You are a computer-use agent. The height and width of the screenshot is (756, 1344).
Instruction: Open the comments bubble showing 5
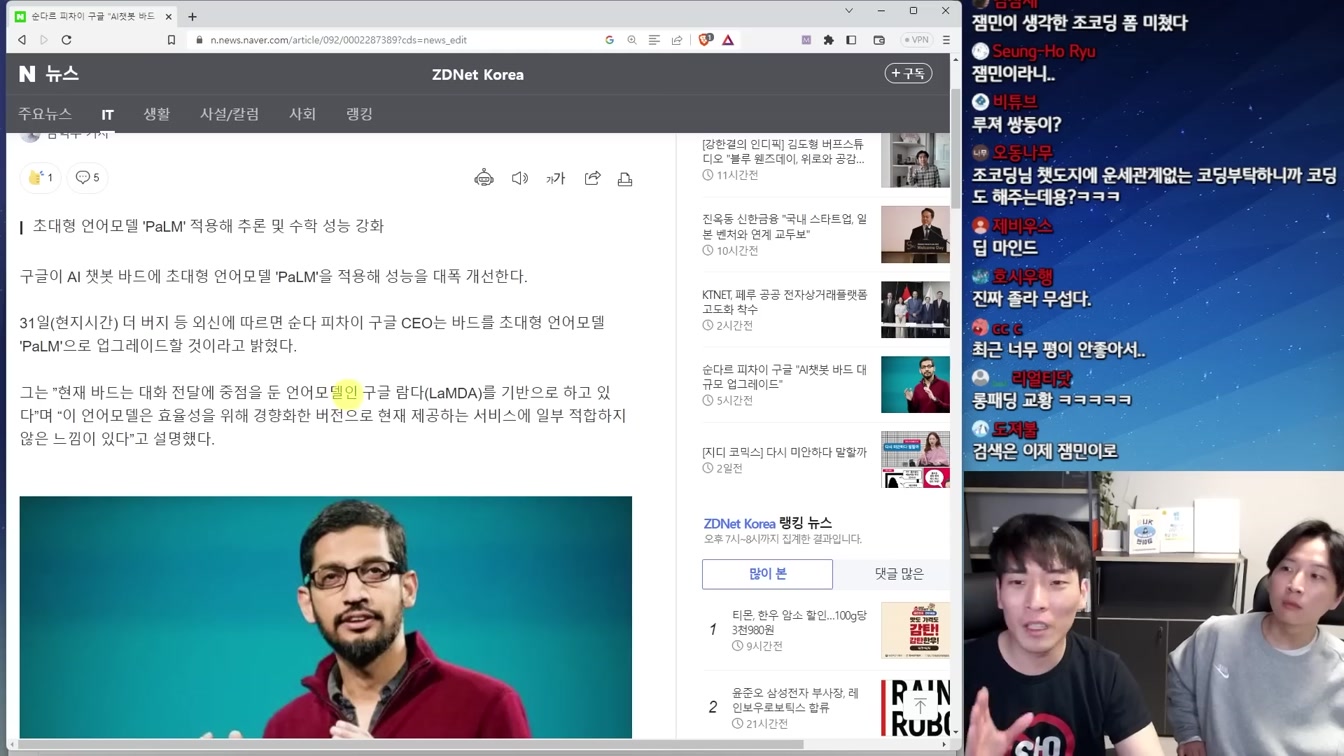click(88, 177)
